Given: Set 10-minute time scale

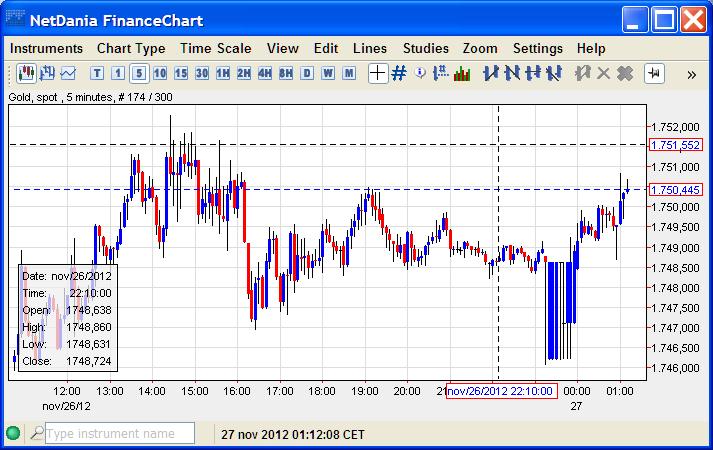Looking at the screenshot, I should pyautogui.click(x=160, y=73).
